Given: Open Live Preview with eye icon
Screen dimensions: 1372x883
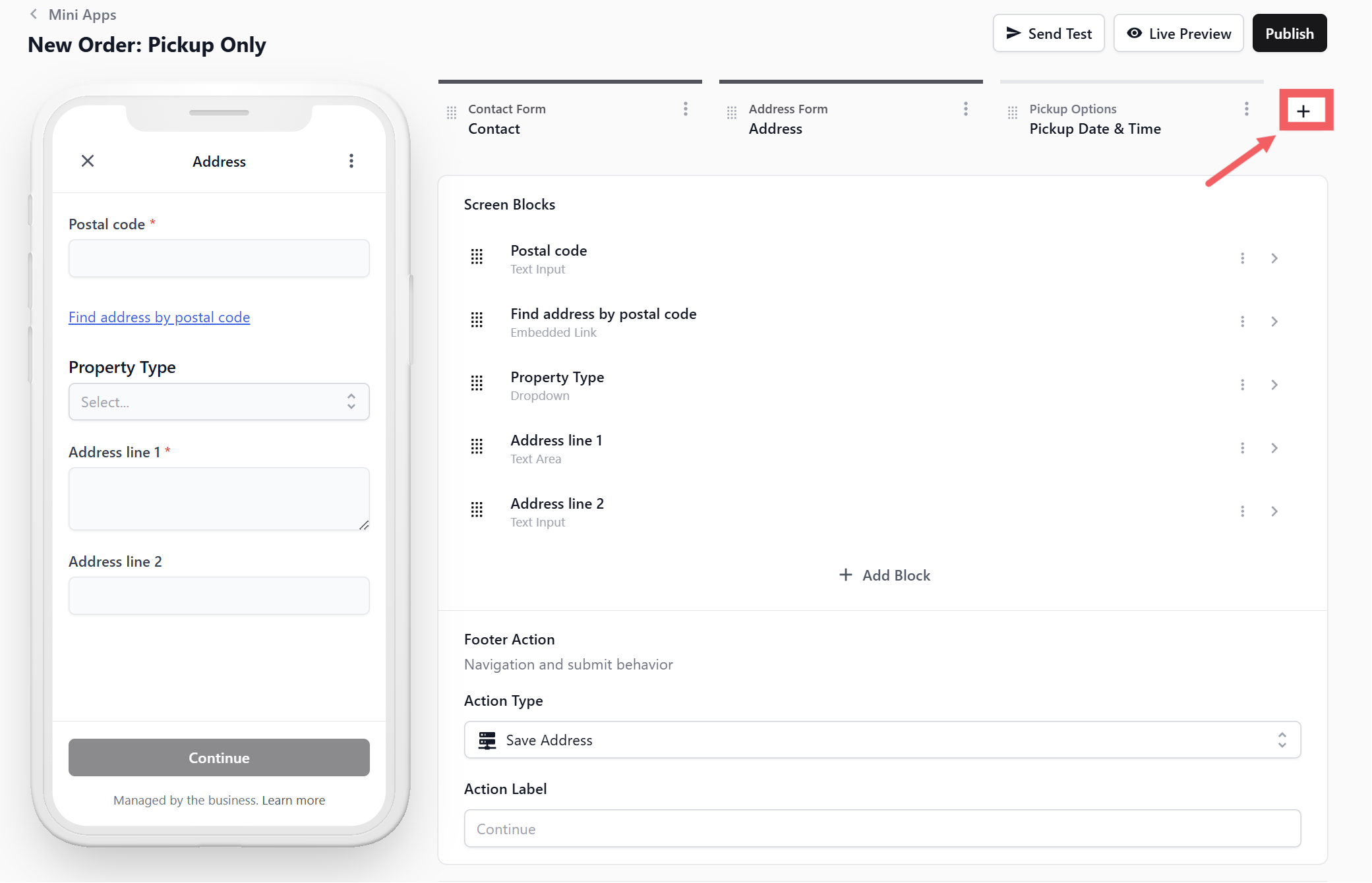Looking at the screenshot, I should pos(1178,34).
